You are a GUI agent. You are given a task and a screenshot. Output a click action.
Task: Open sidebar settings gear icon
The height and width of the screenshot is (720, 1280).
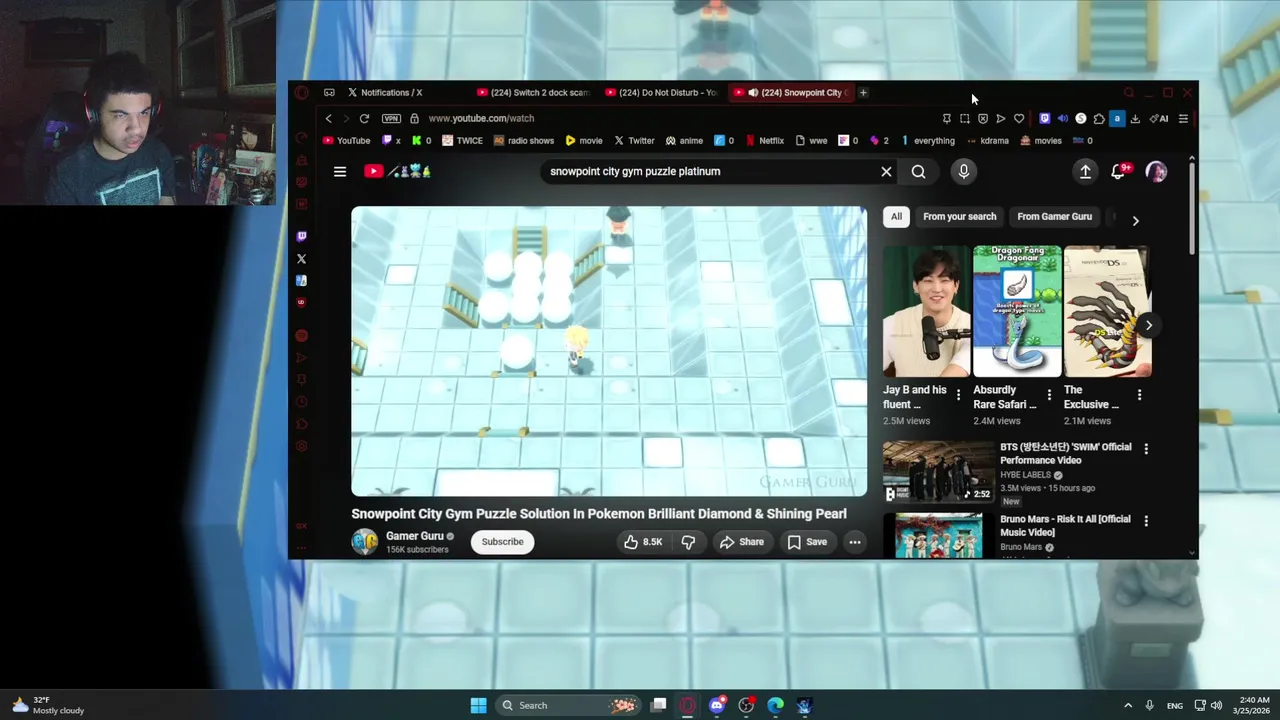click(x=301, y=446)
